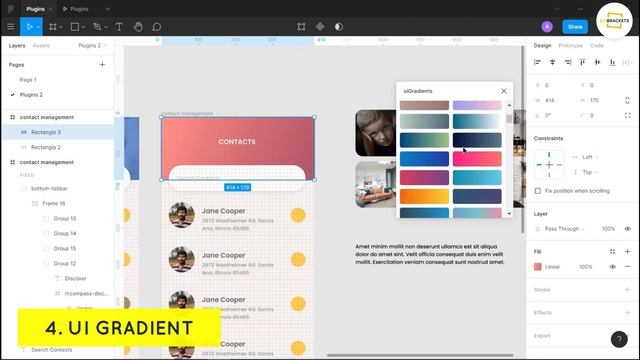This screenshot has width=640, height=360.
Task: Open the Plugins 2 page dropdown
Action: coord(92,45)
